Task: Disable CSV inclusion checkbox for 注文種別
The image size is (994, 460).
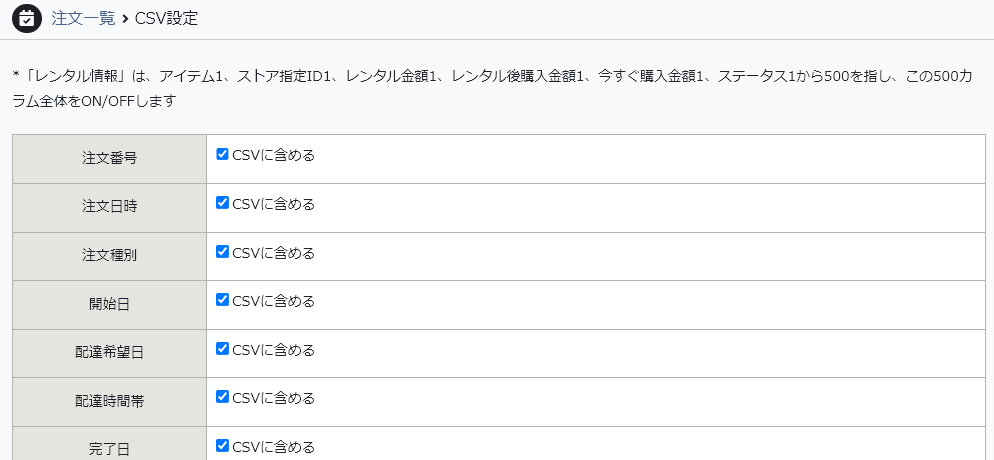Action: 222,252
